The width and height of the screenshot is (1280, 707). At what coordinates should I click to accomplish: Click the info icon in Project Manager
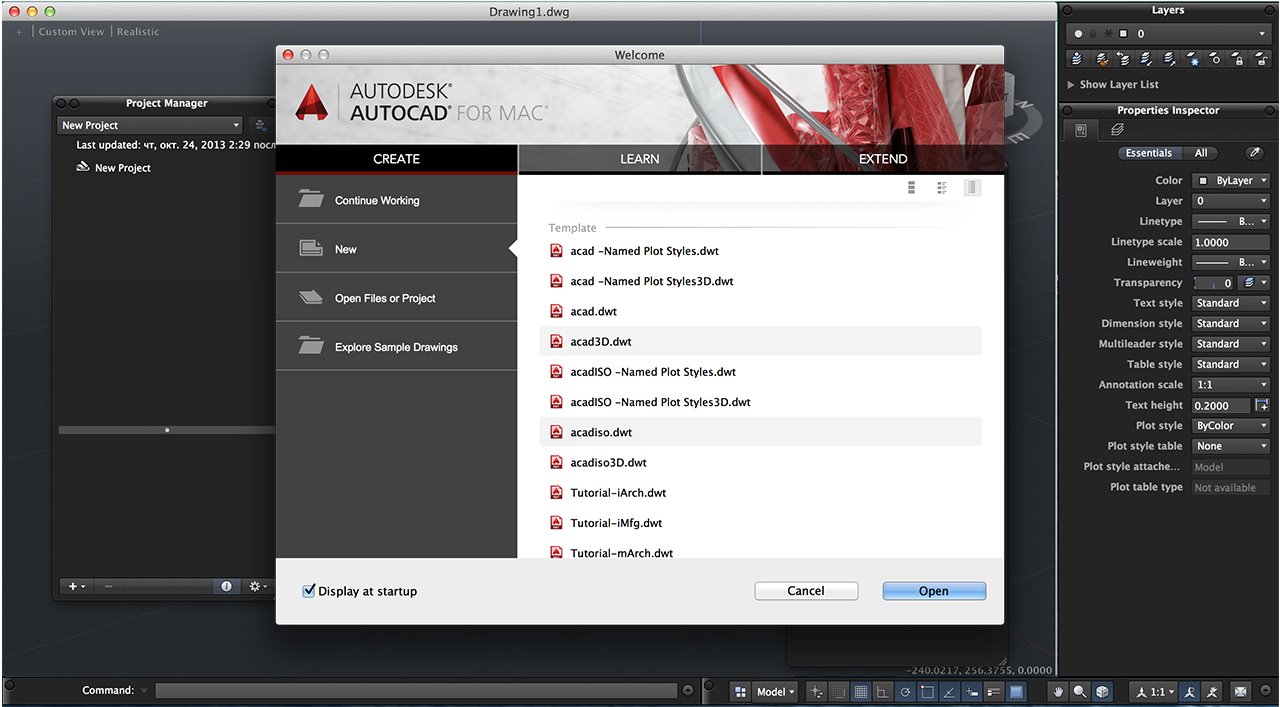[226, 586]
